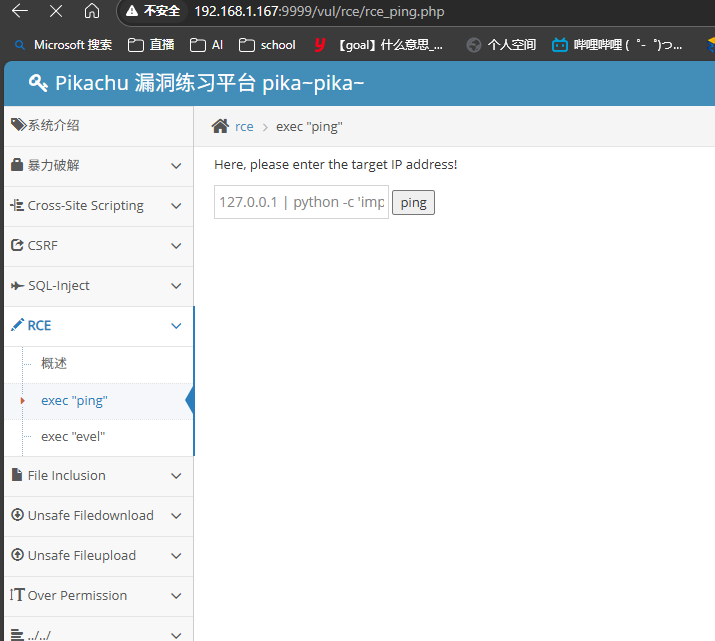Expand the ../../ chevron

[x=176, y=636]
